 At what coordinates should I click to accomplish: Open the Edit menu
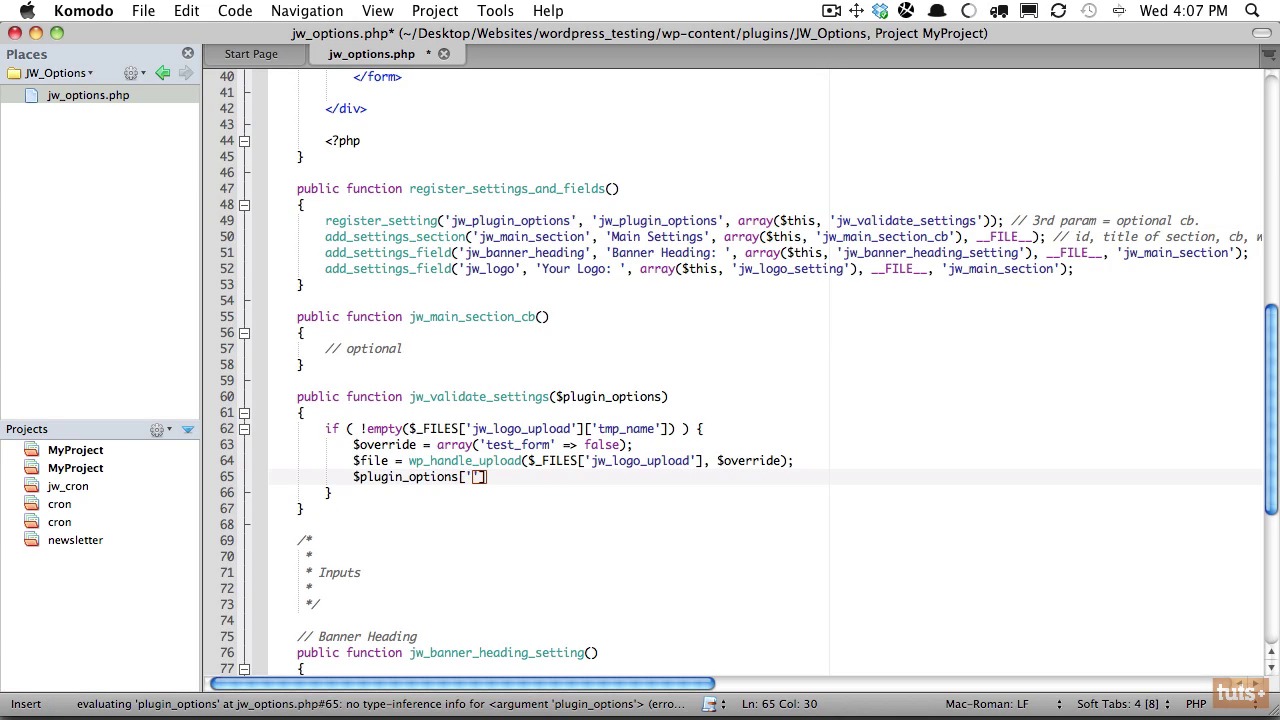click(186, 11)
